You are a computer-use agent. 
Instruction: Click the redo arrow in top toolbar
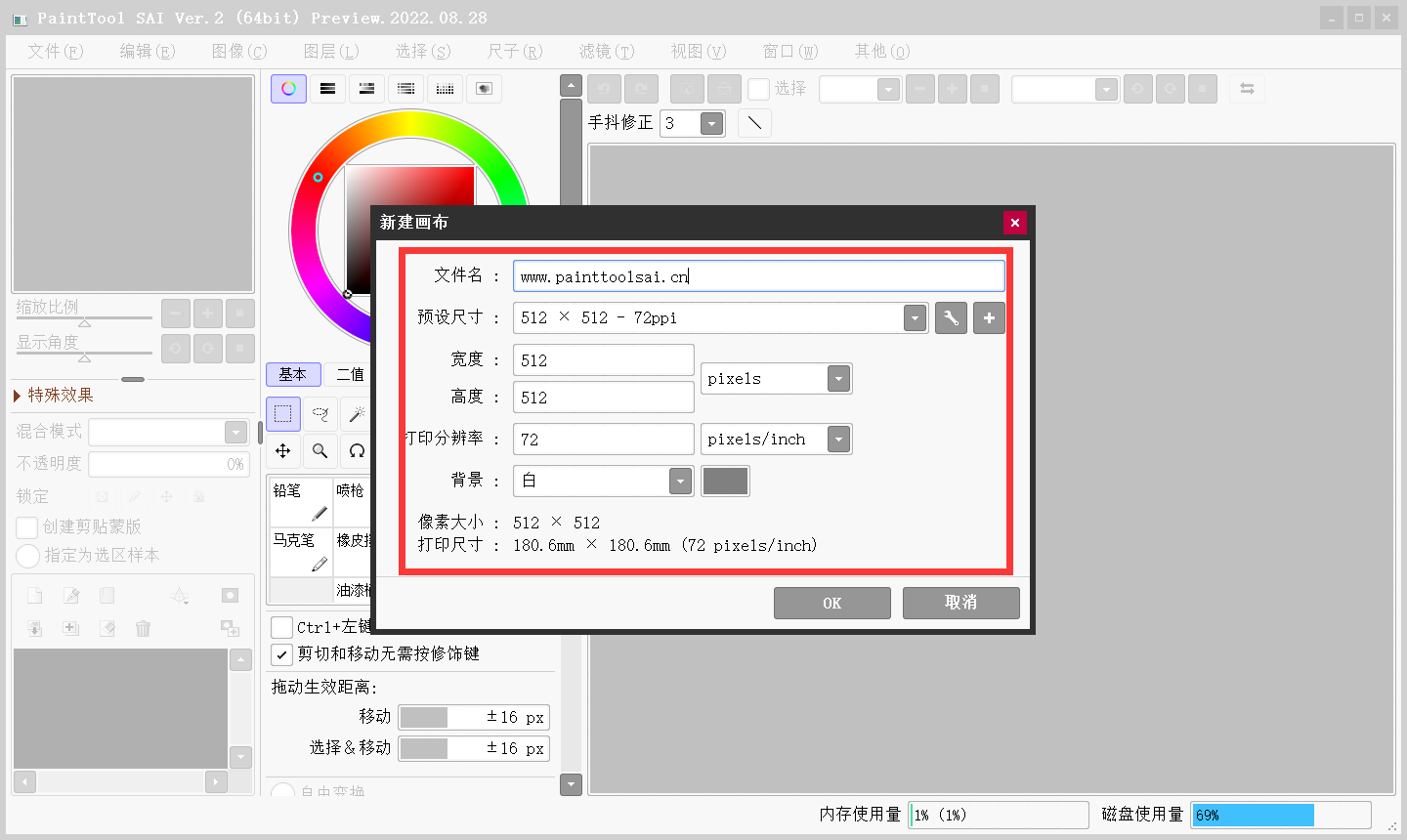coord(641,89)
